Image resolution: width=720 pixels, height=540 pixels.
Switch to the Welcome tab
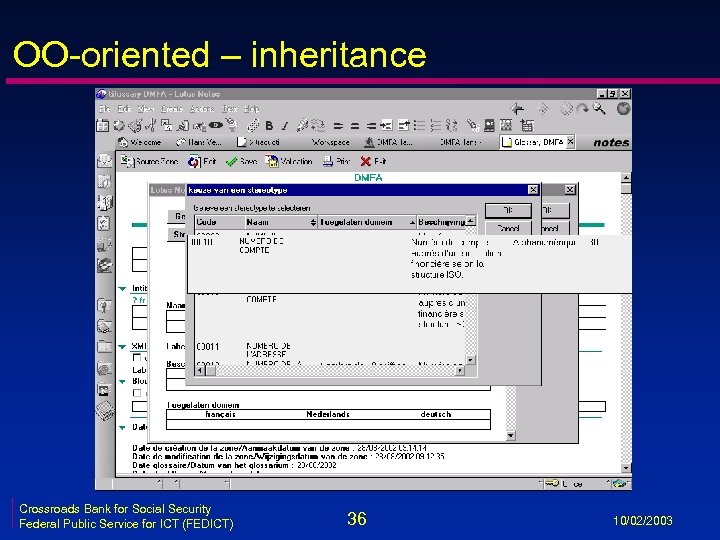pyautogui.click(x=140, y=142)
